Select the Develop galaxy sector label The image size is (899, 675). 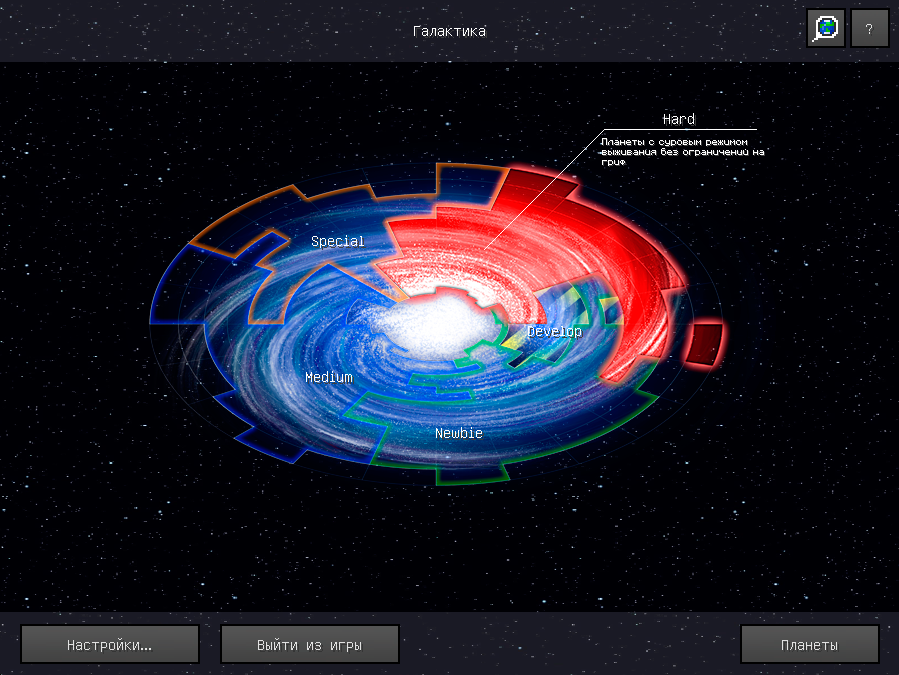coord(554,331)
